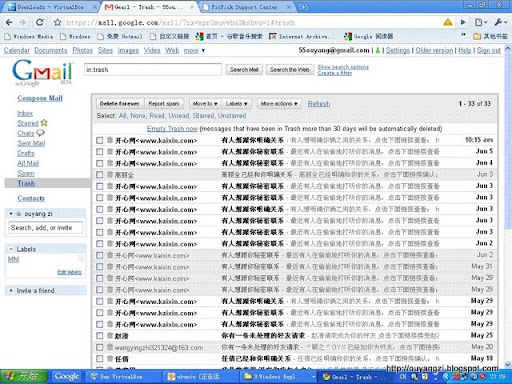512x384 pixels.
Task: Click the Starred yellow star icon
Action: pyautogui.click(x=44, y=123)
